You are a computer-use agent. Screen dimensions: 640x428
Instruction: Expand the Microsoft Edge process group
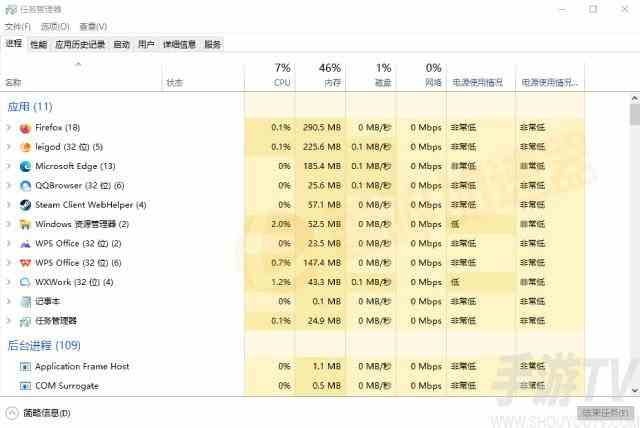pyautogui.click(x=8, y=166)
